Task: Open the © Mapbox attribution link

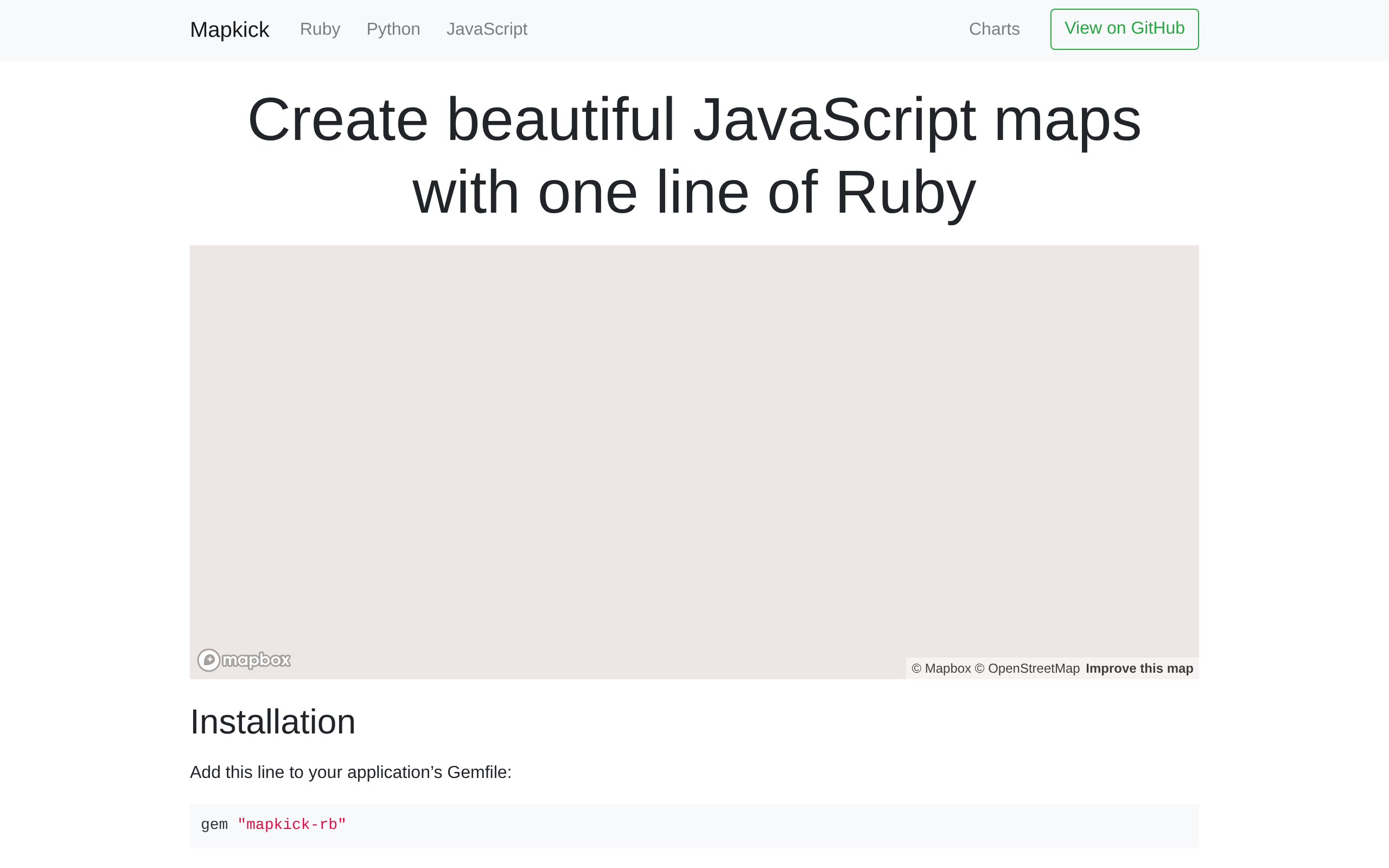Action: [x=941, y=668]
